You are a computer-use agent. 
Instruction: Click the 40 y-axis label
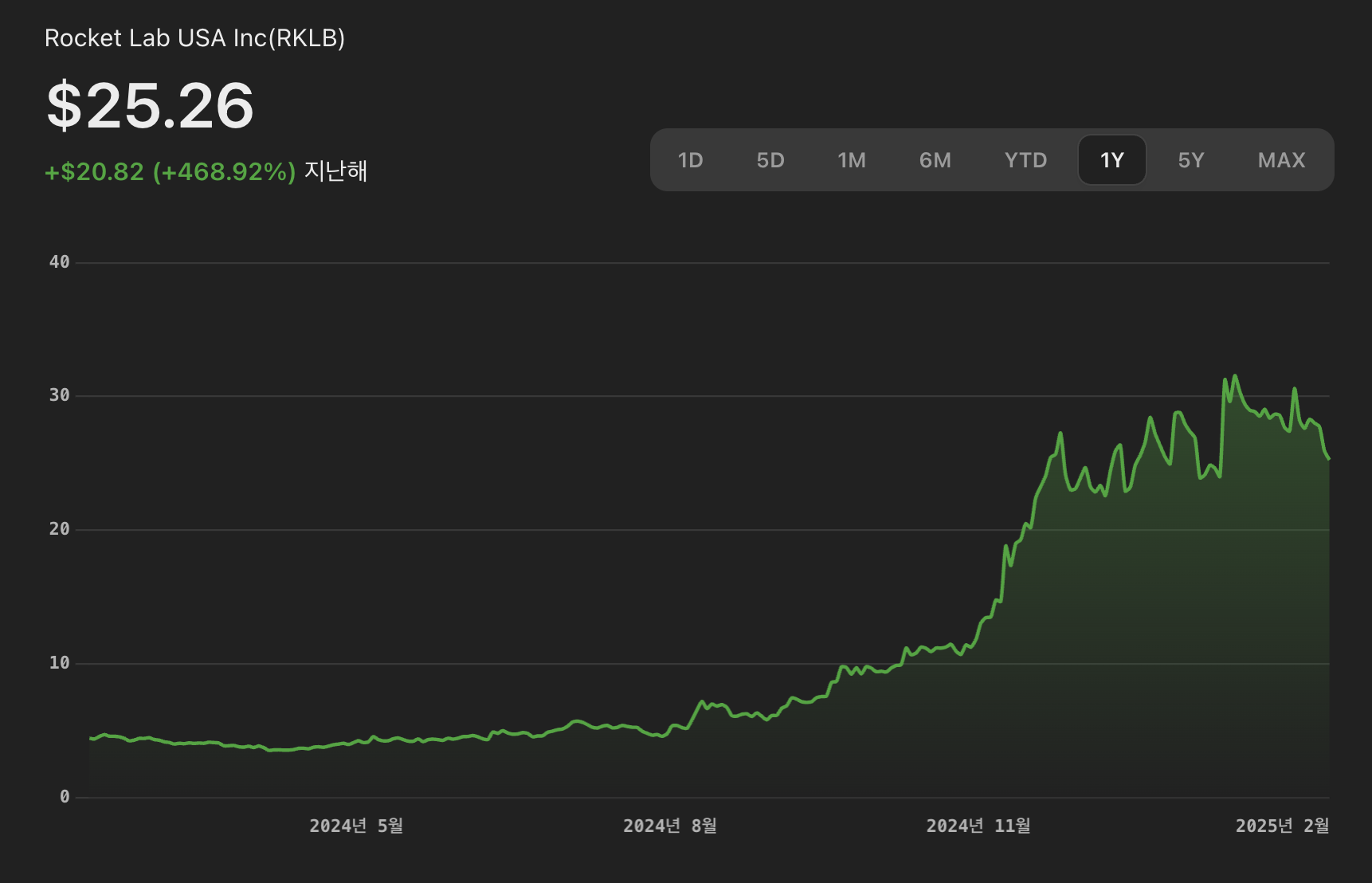tap(59, 262)
